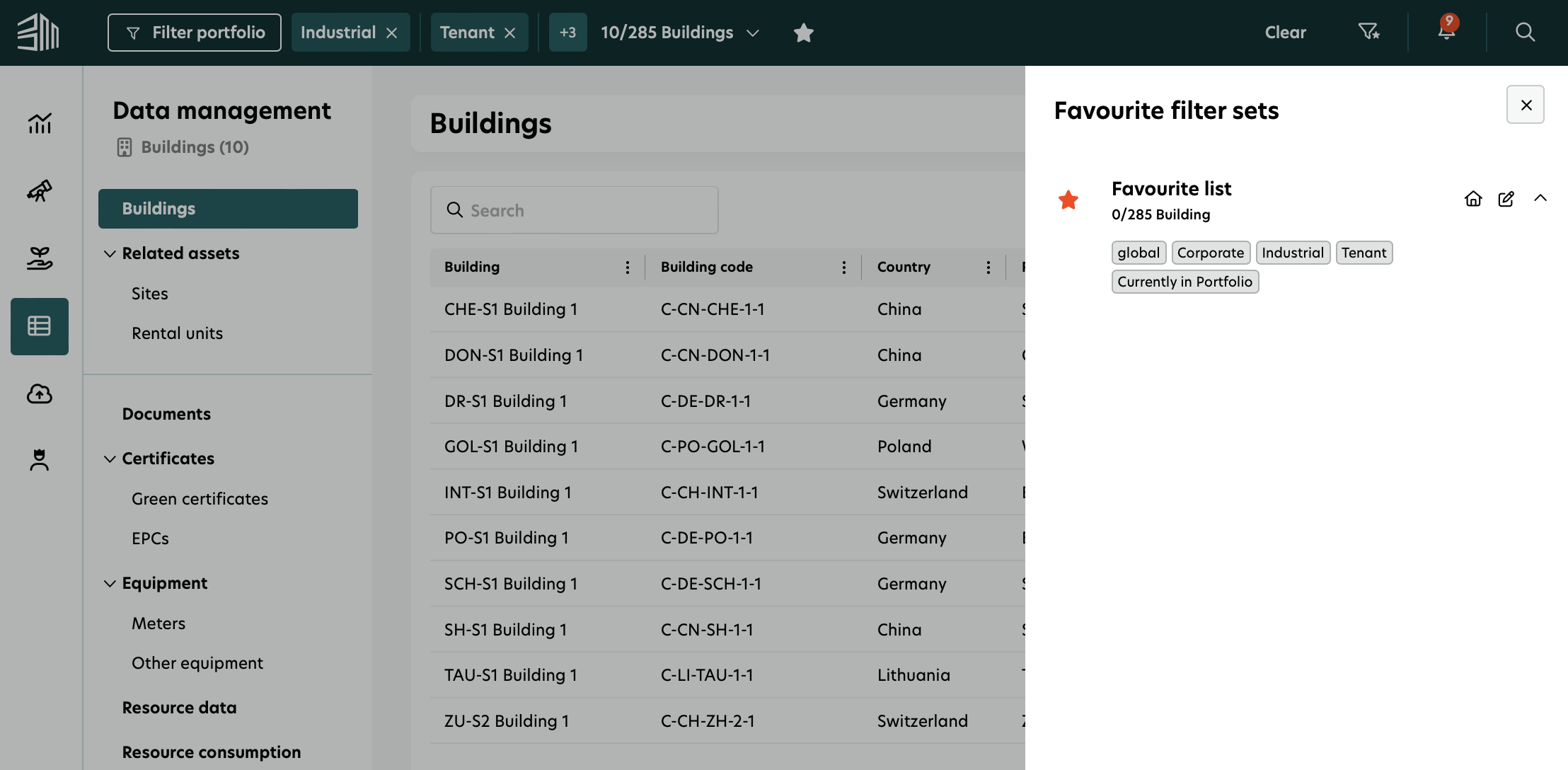This screenshot has height=770, width=1568.
Task: Show the +3 additional filters
Action: 568,33
